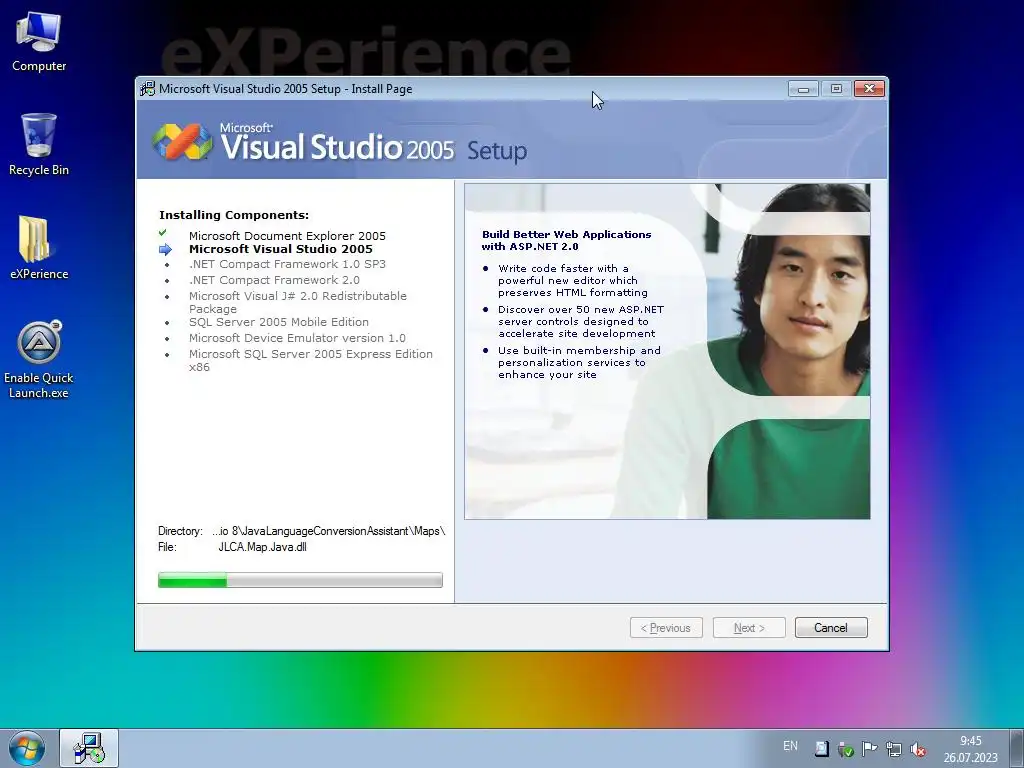The height and width of the screenshot is (768, 1024).
Task: Click the Directory path text
Action: 328,531
